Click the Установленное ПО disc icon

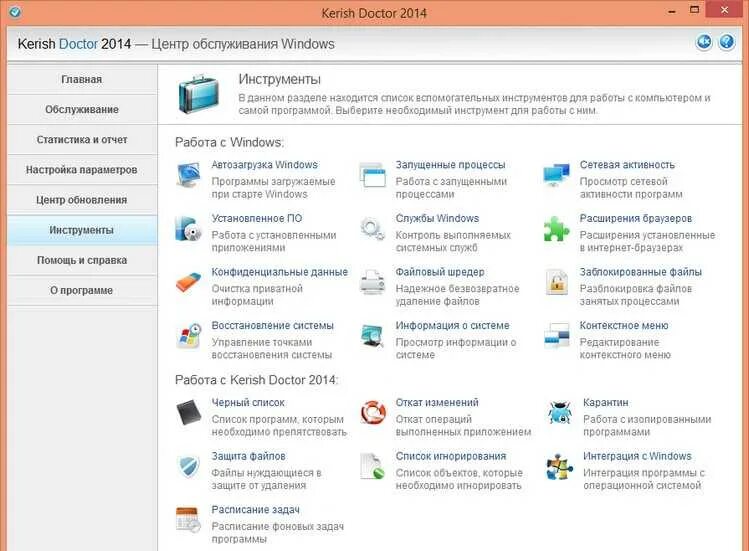tap(188, 229)
